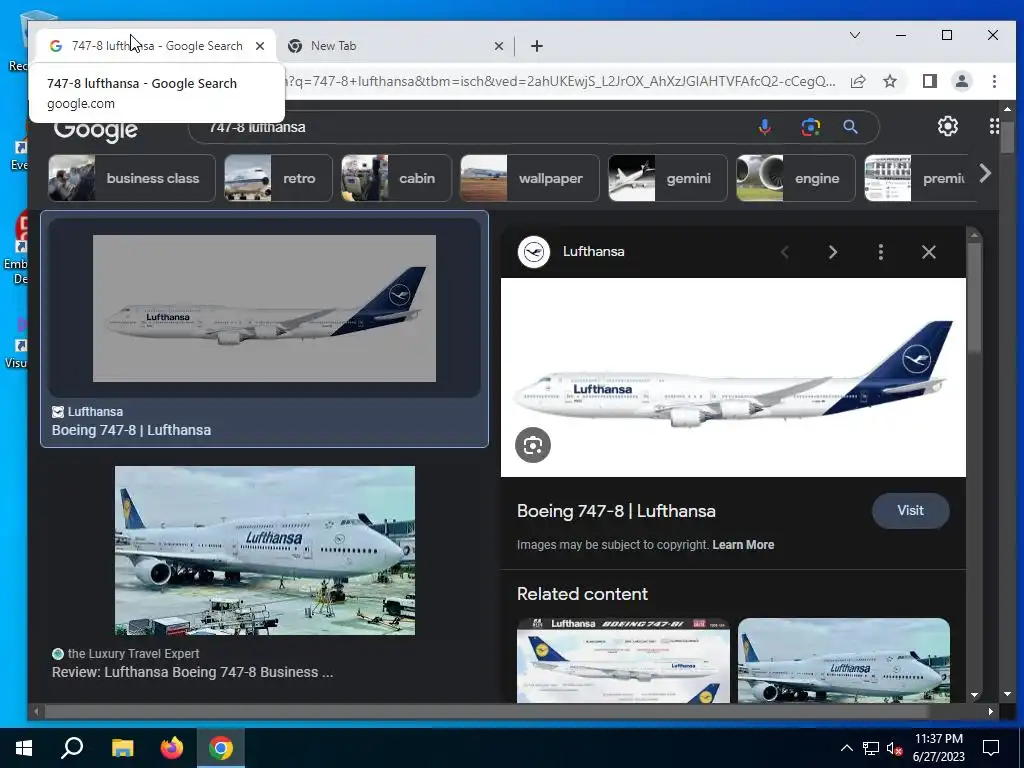The height and width of the screenshot is (768, 1024).
Task: Switch to New Tab
Action: tap(396, 46)
